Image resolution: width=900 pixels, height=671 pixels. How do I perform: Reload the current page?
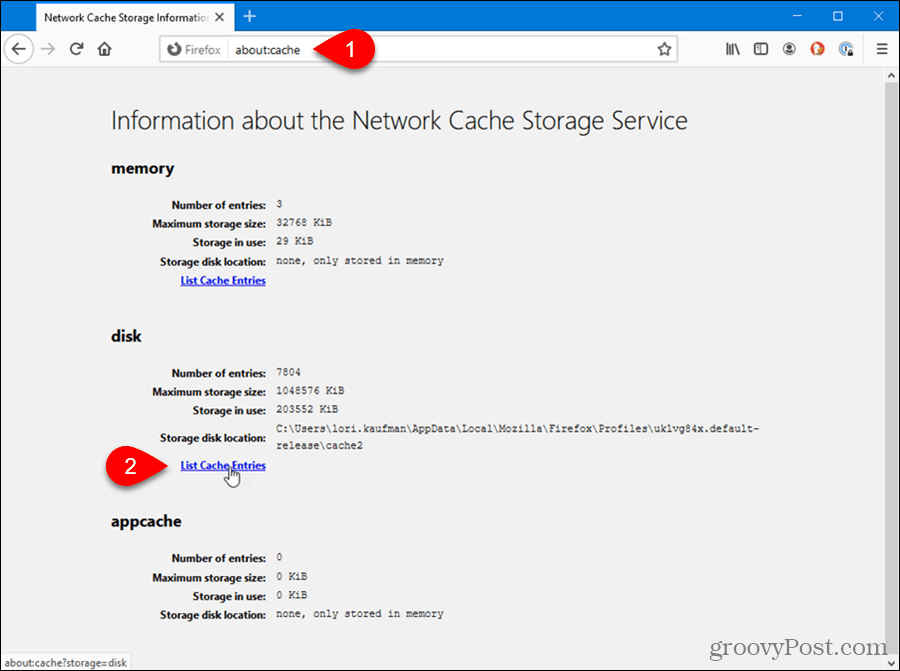point(76,49)
